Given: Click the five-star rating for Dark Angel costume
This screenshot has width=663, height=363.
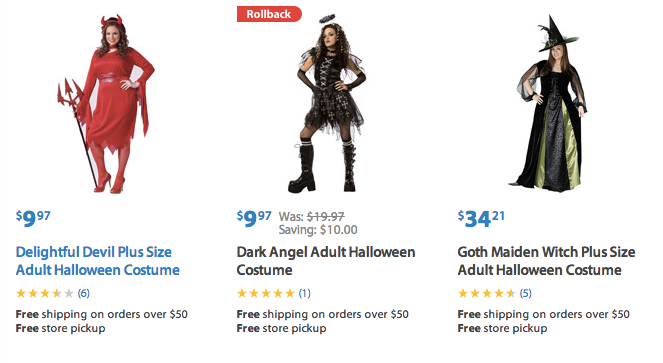Looking at the screenshot, I should coord(266,293).
